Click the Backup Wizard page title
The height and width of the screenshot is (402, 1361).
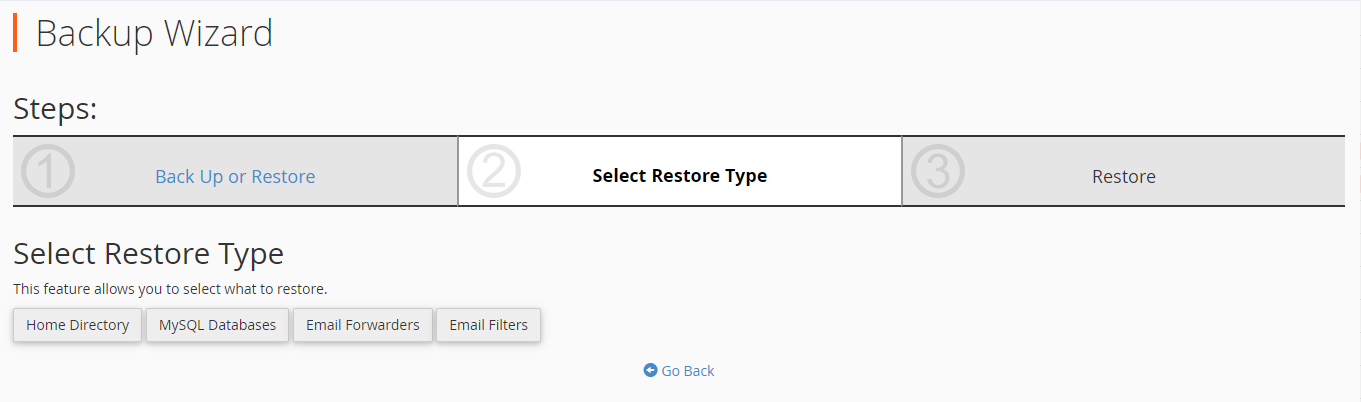coord(154,33)
